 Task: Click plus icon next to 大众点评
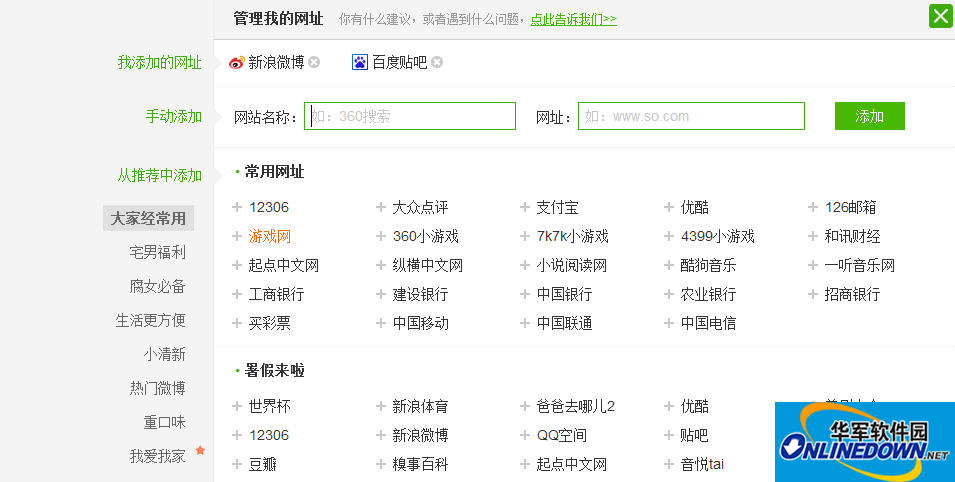coord(381,207)
